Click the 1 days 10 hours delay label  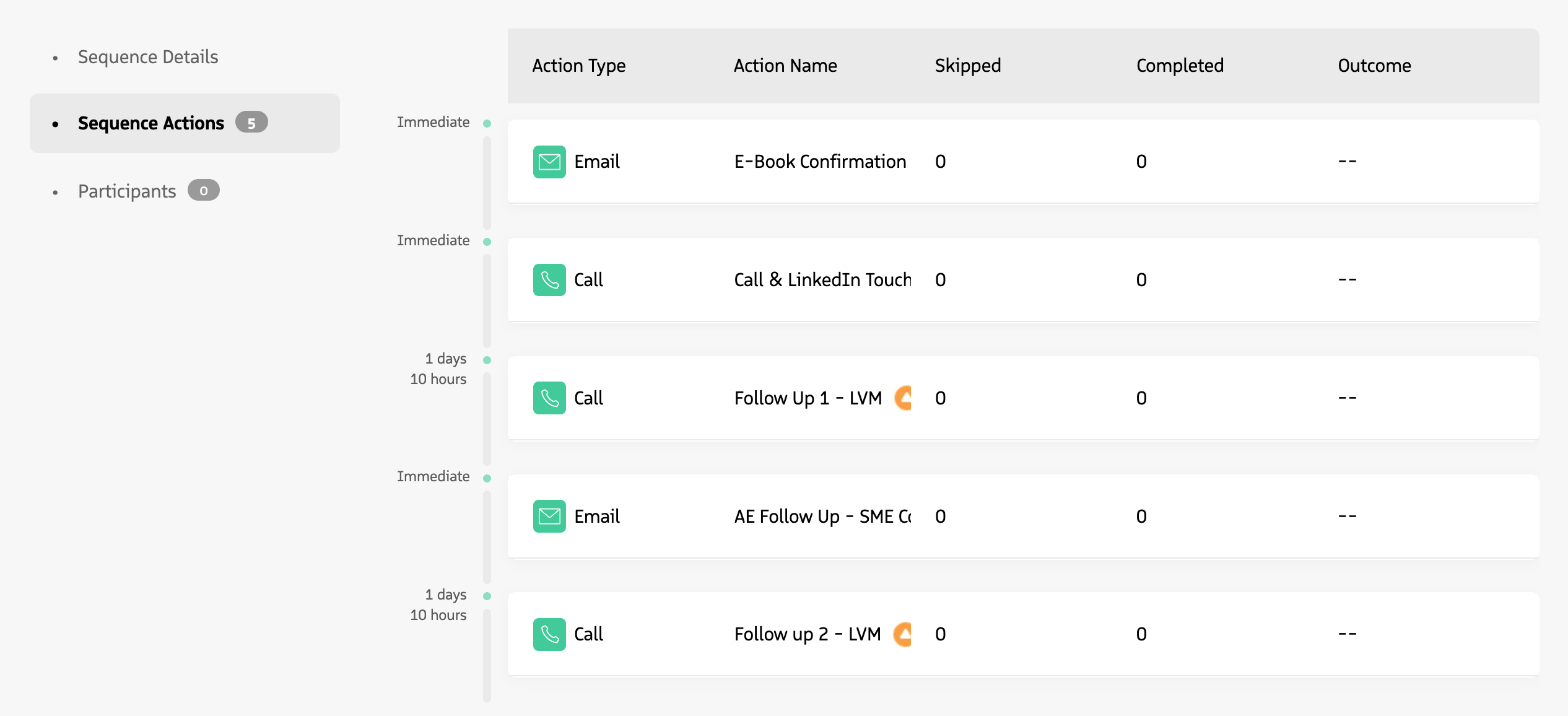(x=439, y=368)
